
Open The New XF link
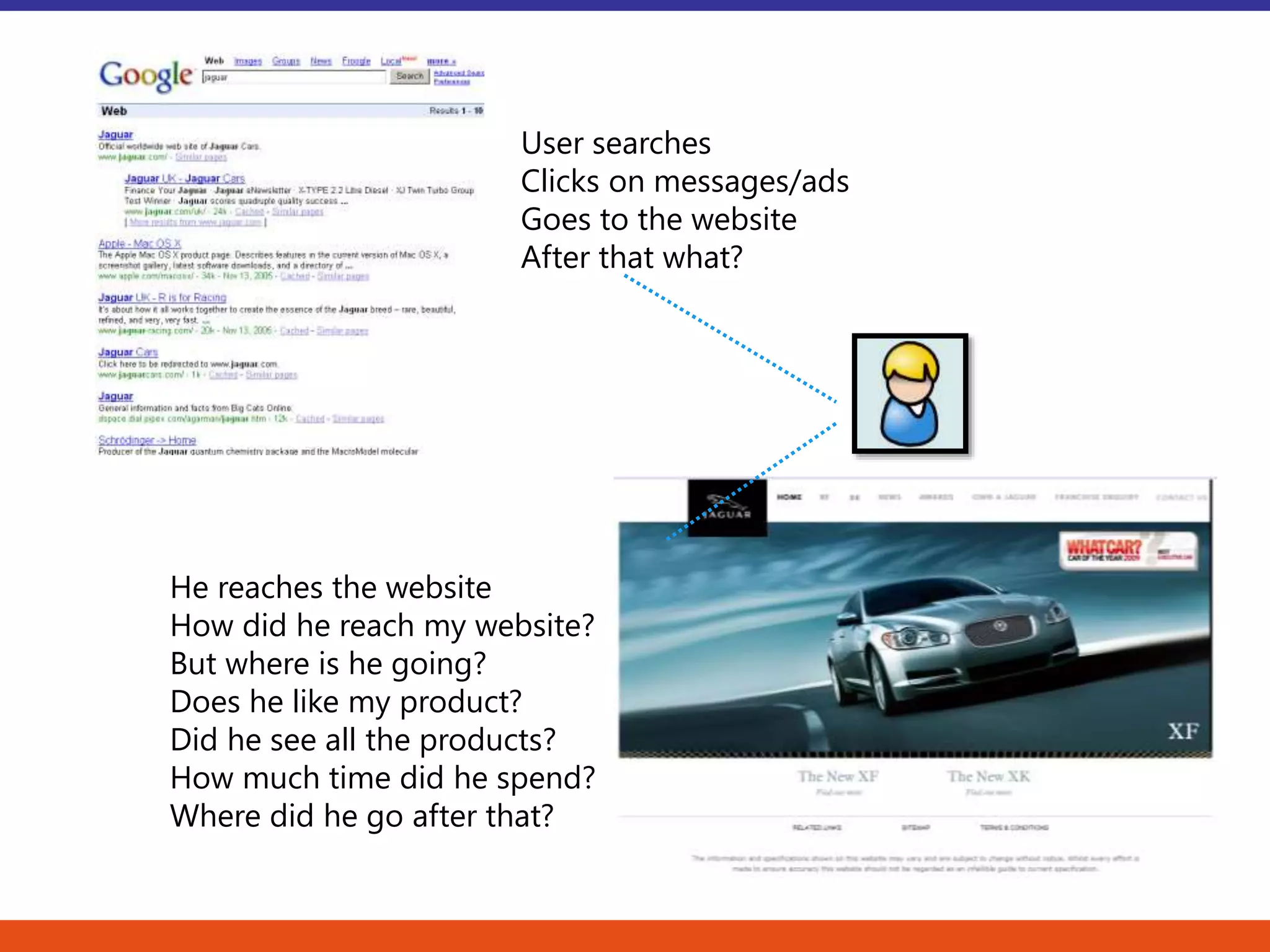[838, 777]
